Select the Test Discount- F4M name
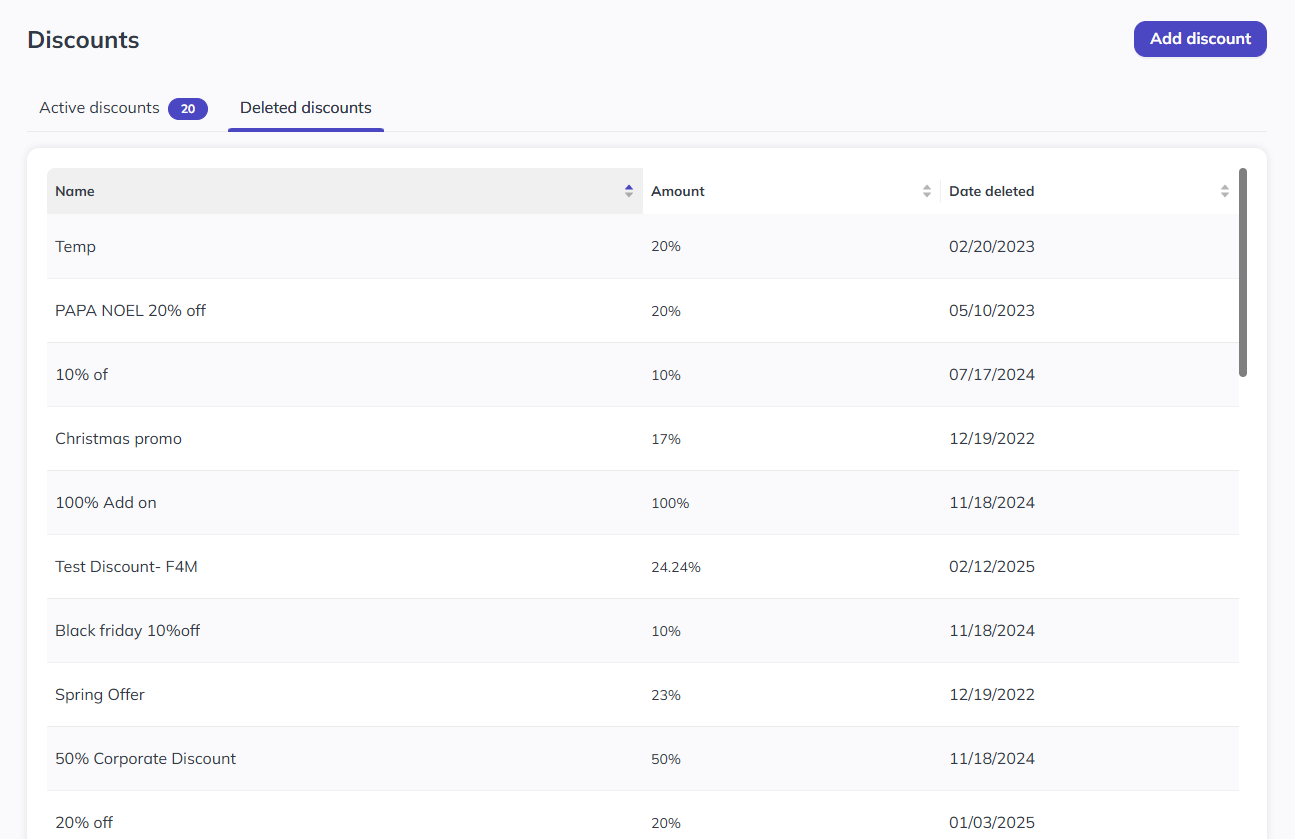Screen dimensions: 1295x839 coord(127,567)
